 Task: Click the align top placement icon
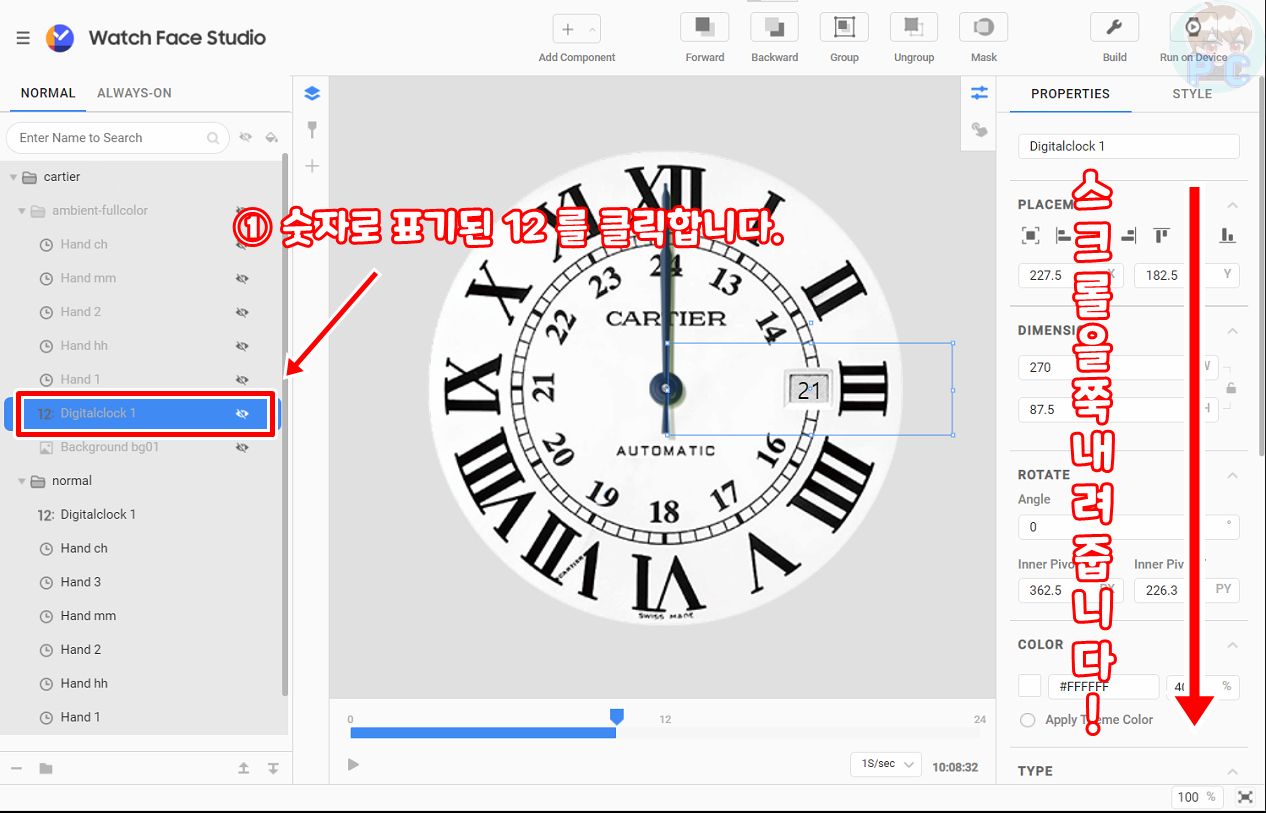pyautogui.click(x=1161, y=236)
